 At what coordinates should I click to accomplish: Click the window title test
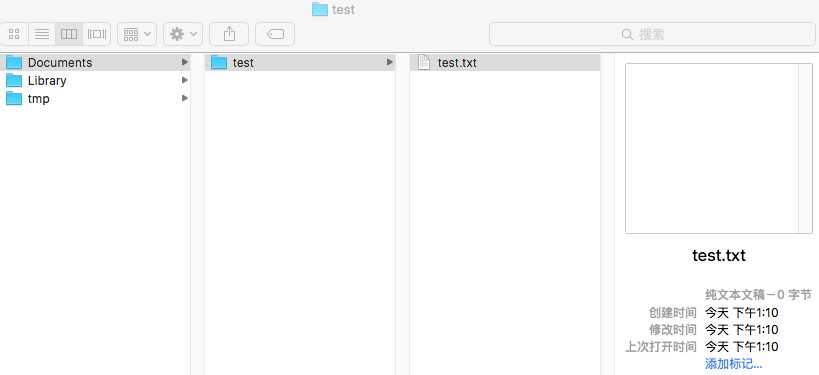tap(343, 9)
